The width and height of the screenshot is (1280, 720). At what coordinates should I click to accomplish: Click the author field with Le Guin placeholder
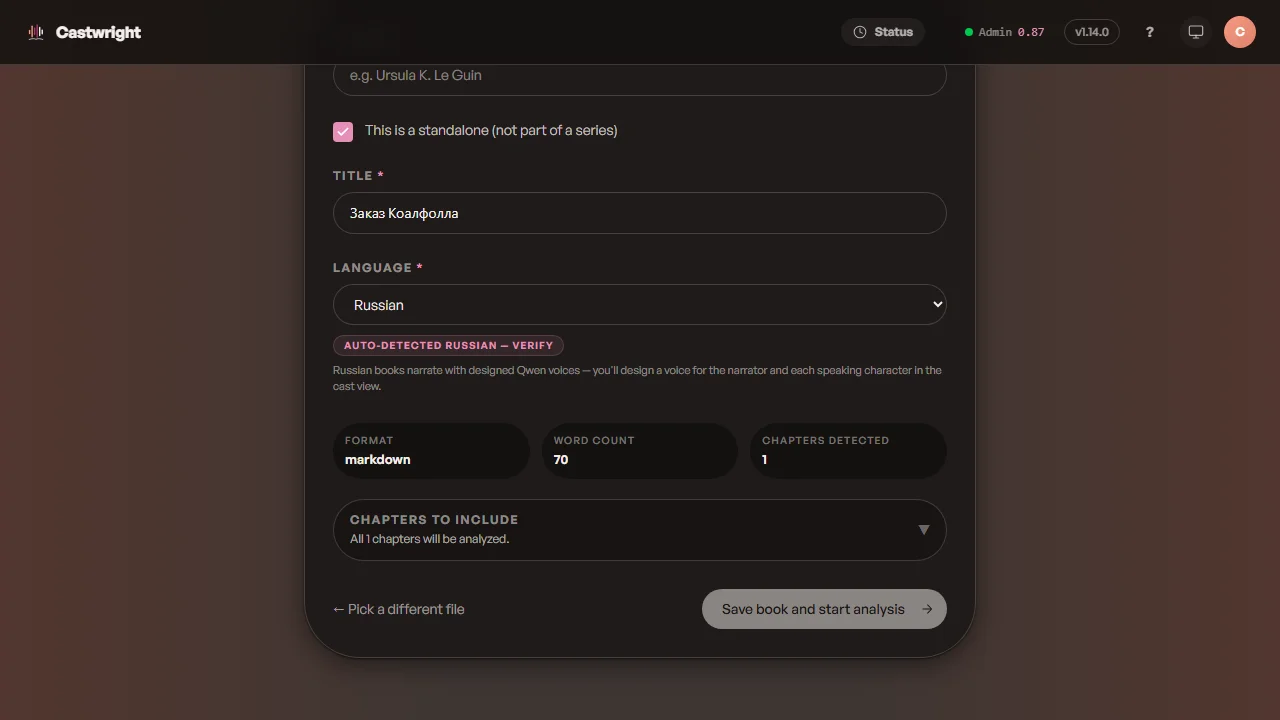pos(640,77)
